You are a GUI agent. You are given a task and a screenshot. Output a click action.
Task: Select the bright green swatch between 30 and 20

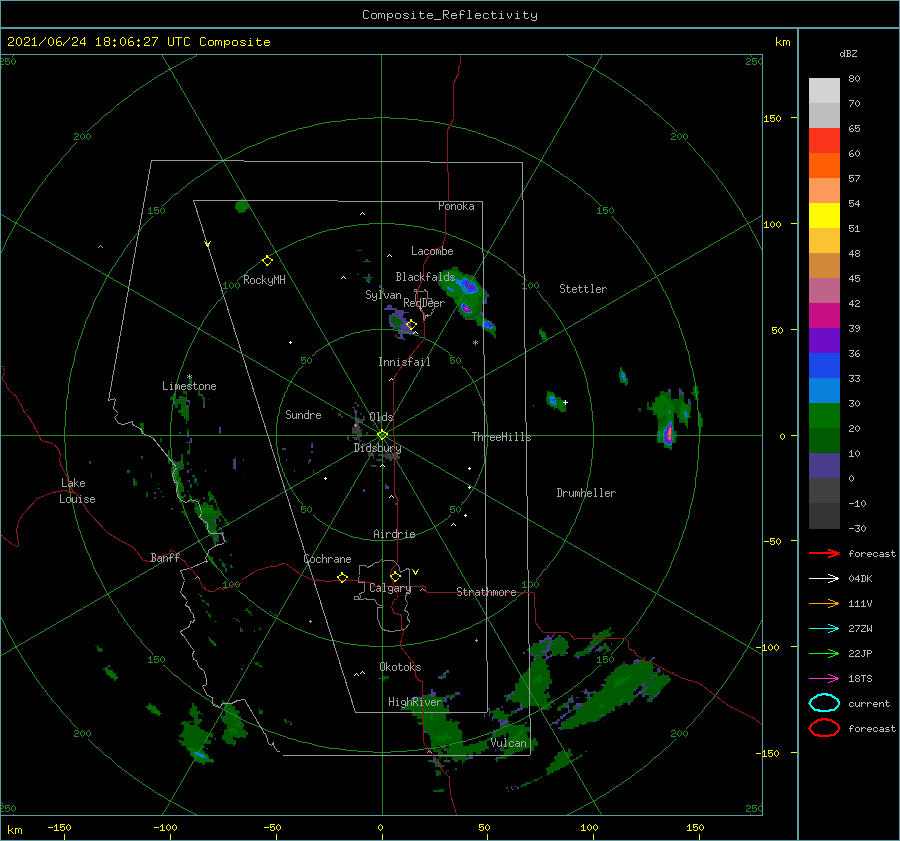coord(824,416)
